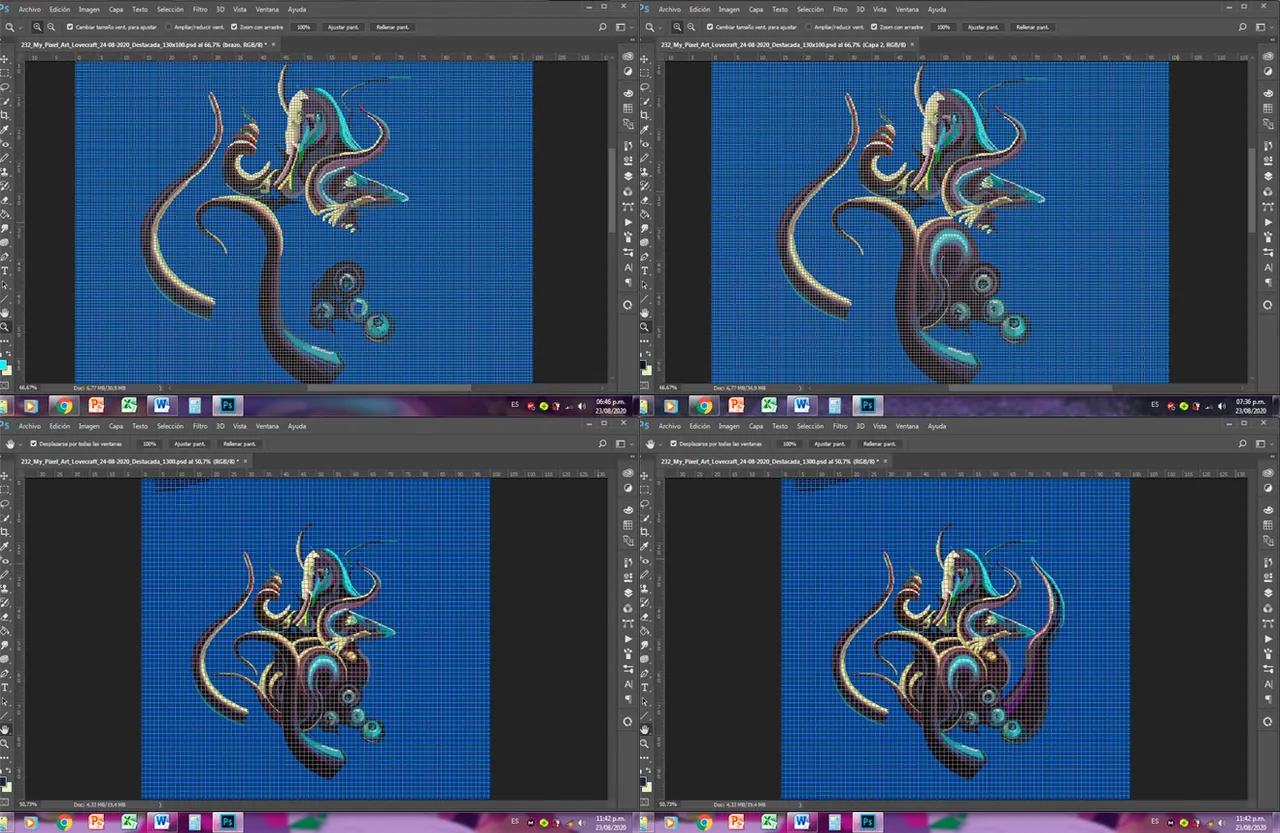Toggle 'Cambiar tamaño vent. para ajustar' in the top-left window
1280x833 pixels.
click(70, 27)
